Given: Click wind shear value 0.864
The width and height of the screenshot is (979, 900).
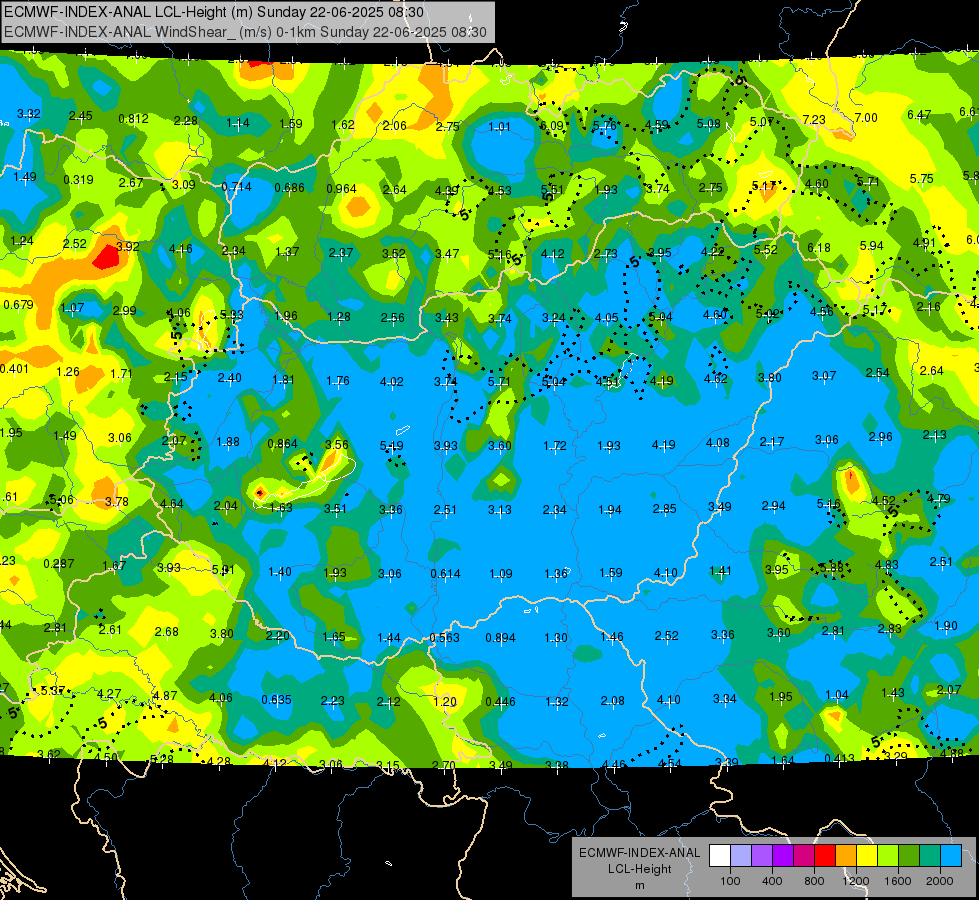Looking at the screenshot, I should point(283,444).
